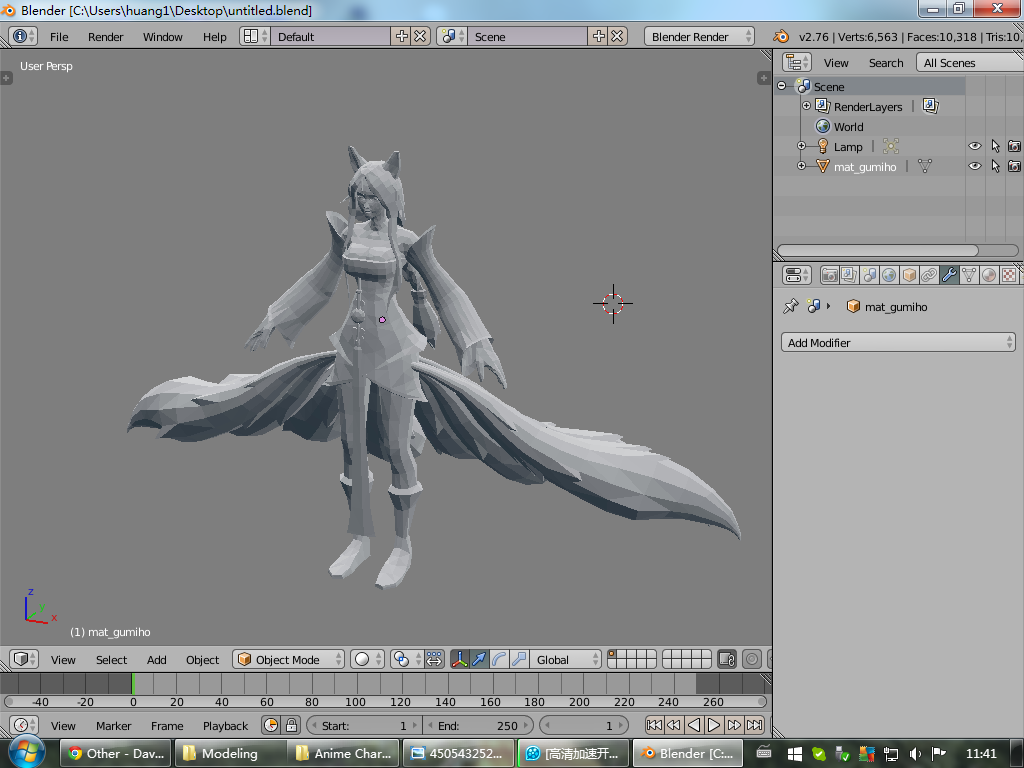Toggle selectability of mat_gumiho
This screenshot has width=1024, height=768.
995,166
